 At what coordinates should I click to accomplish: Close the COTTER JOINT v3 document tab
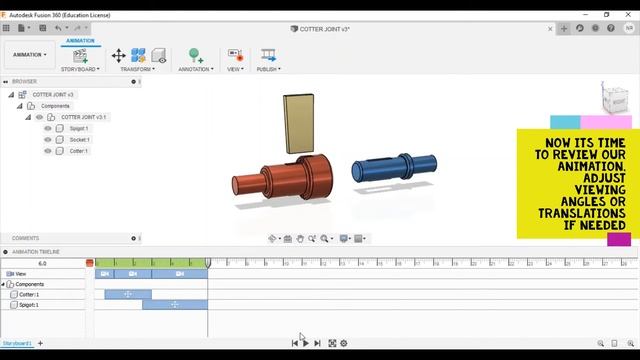550,29
